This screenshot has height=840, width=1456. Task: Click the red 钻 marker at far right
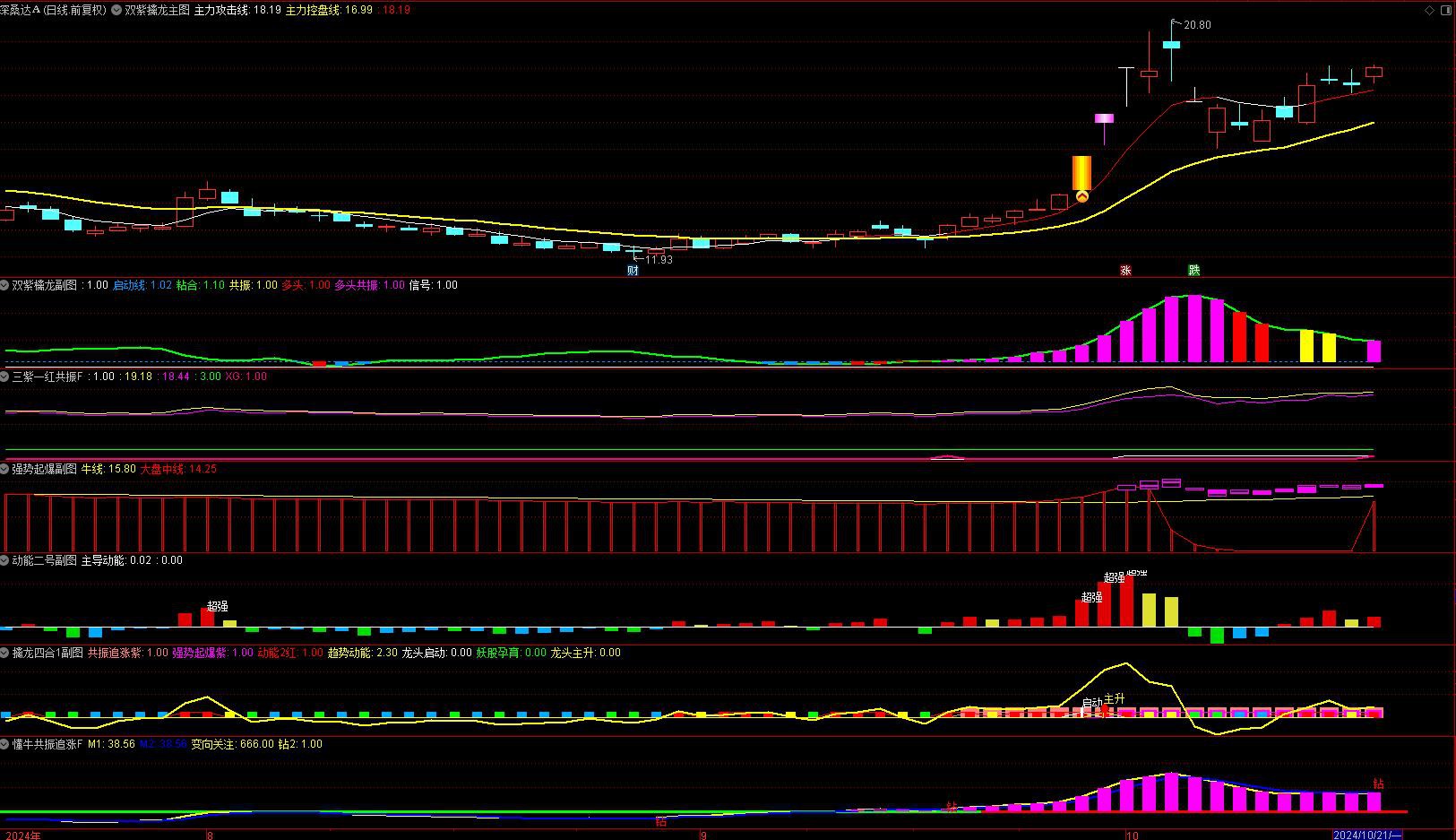(x=1378, y=784)
